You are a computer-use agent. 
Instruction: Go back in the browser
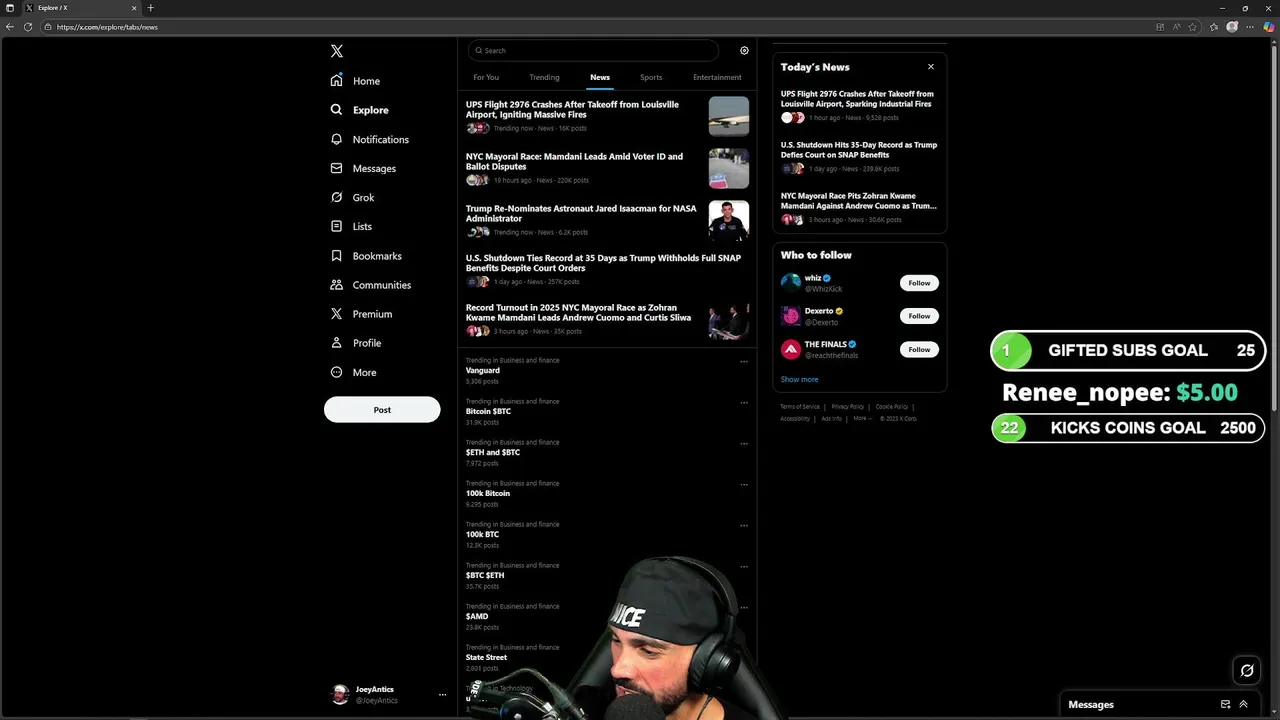tap(10, 27)
